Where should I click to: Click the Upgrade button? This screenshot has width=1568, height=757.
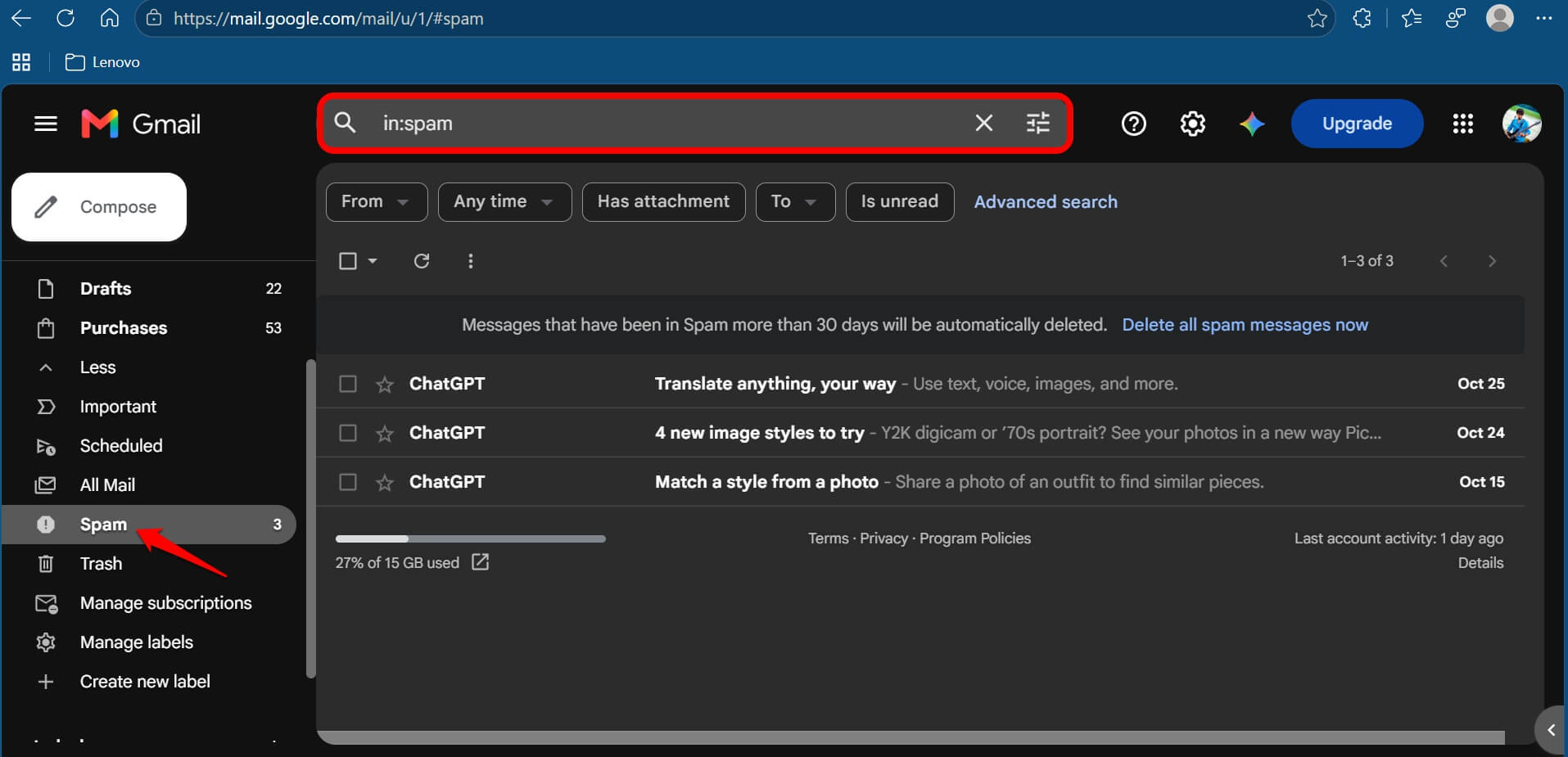click(1357, 124)
